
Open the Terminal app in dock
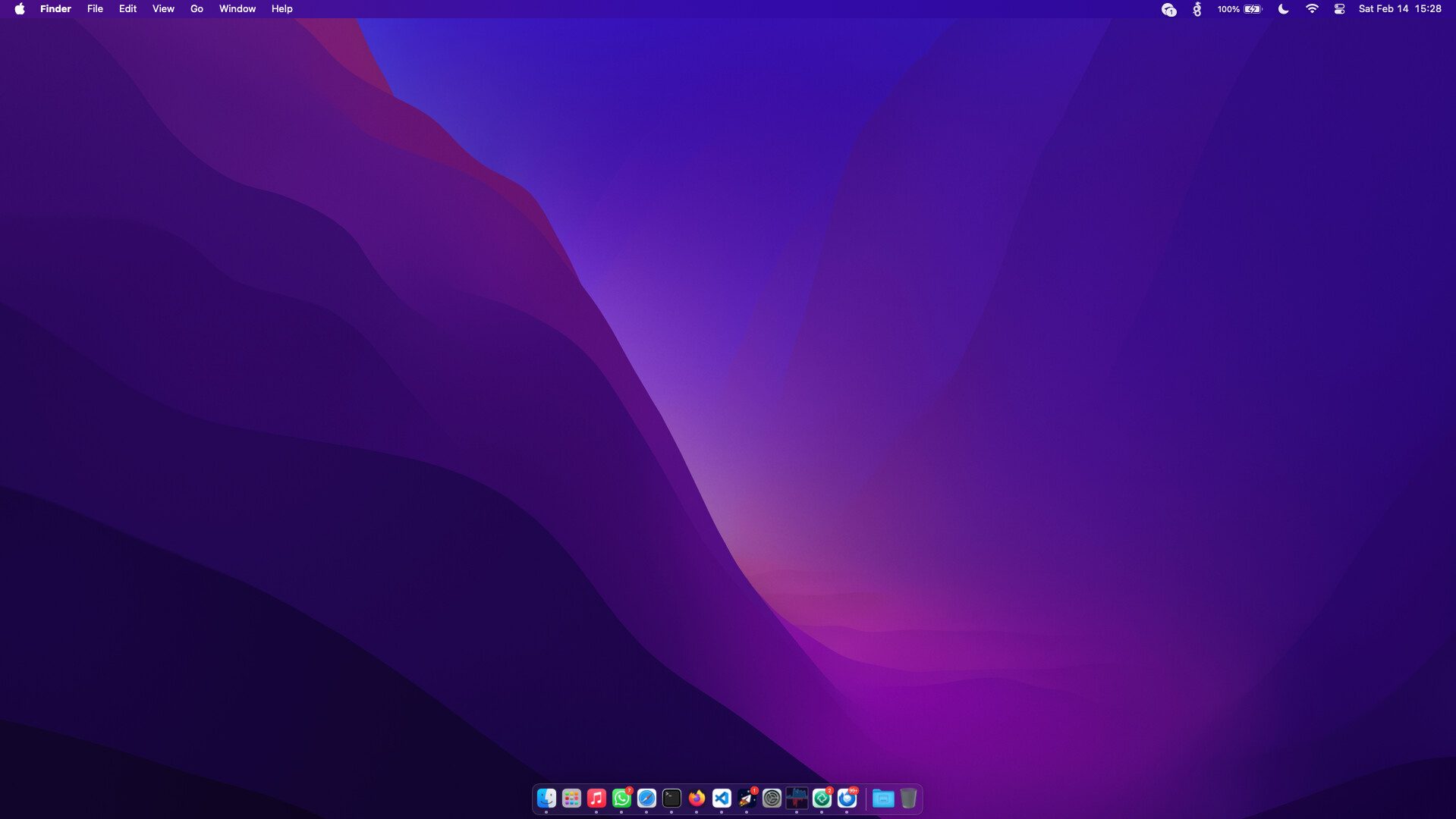671,798
